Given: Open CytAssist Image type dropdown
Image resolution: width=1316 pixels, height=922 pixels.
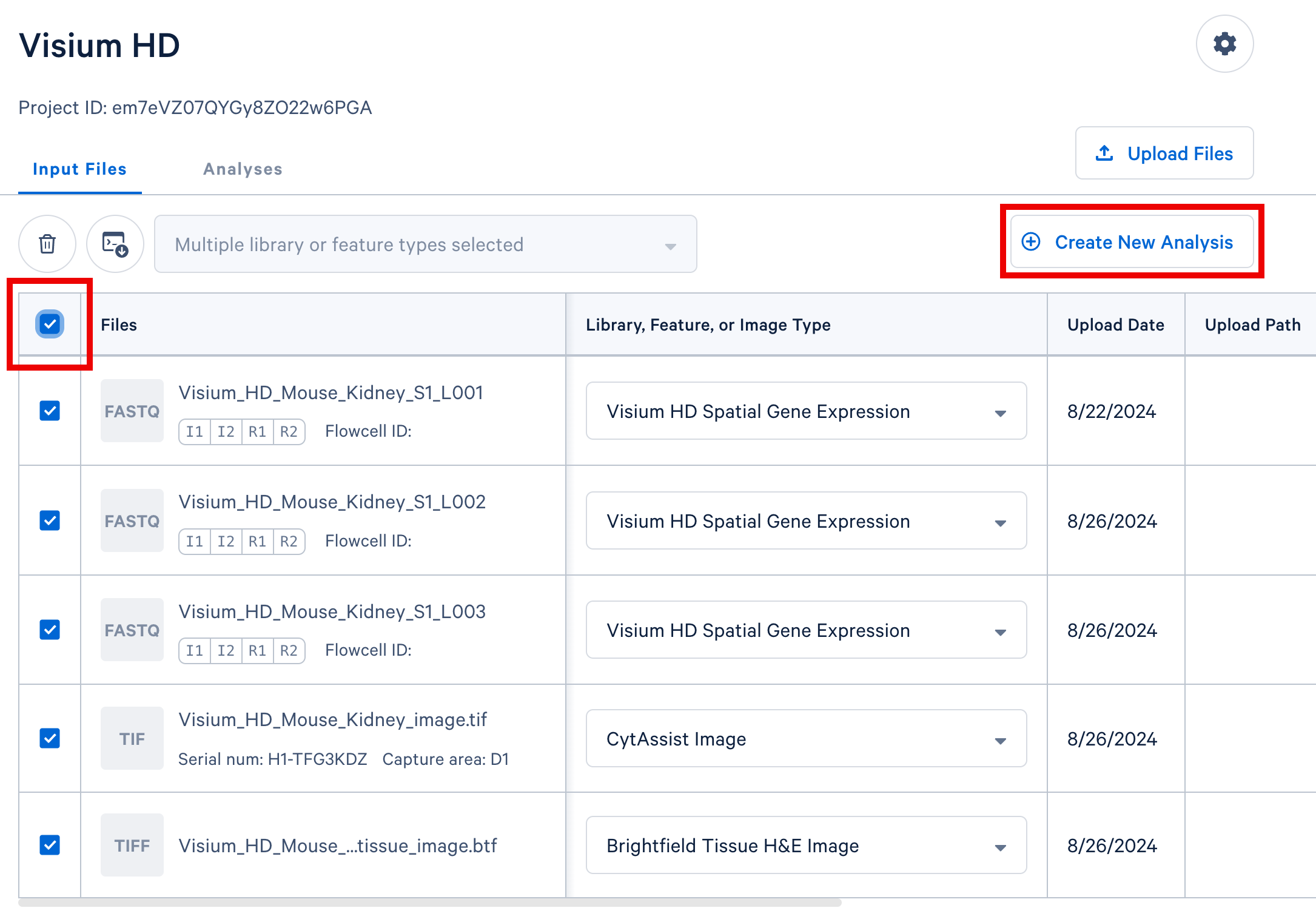Looking at the screenshot, I should [x=805, y=739].
